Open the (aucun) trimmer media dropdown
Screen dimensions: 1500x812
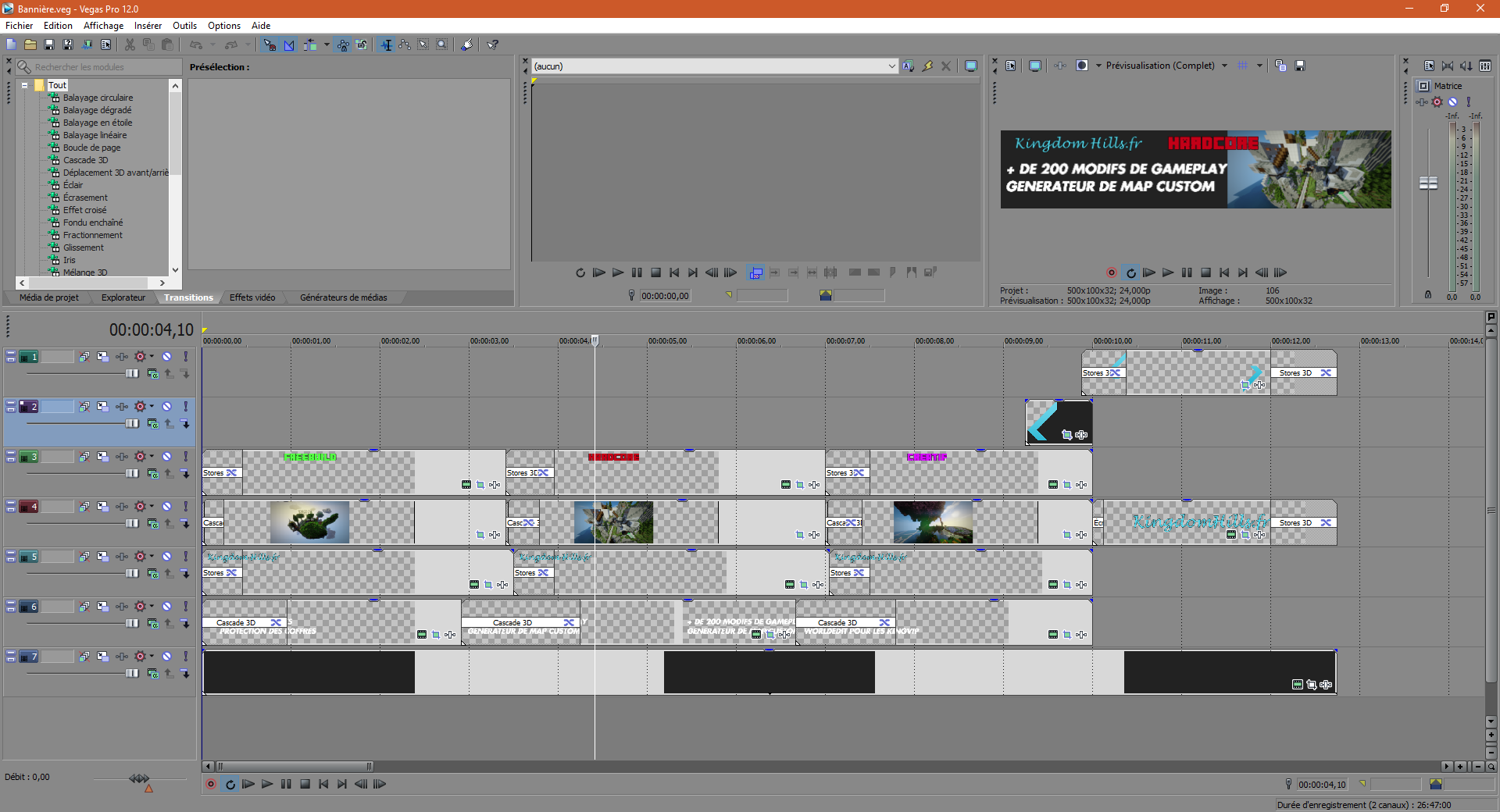891,66
